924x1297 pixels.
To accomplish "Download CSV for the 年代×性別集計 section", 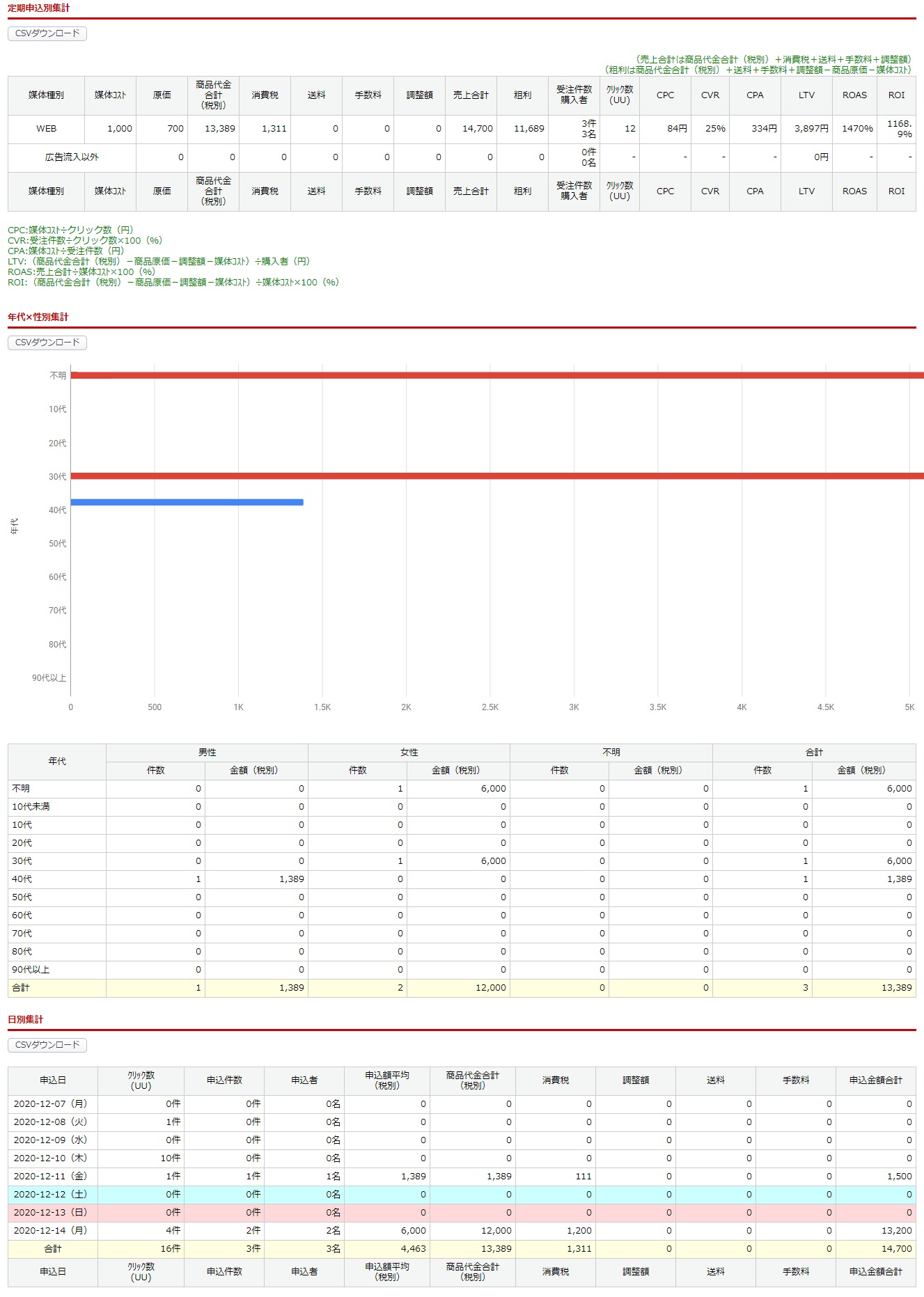I will coord(47,343).
